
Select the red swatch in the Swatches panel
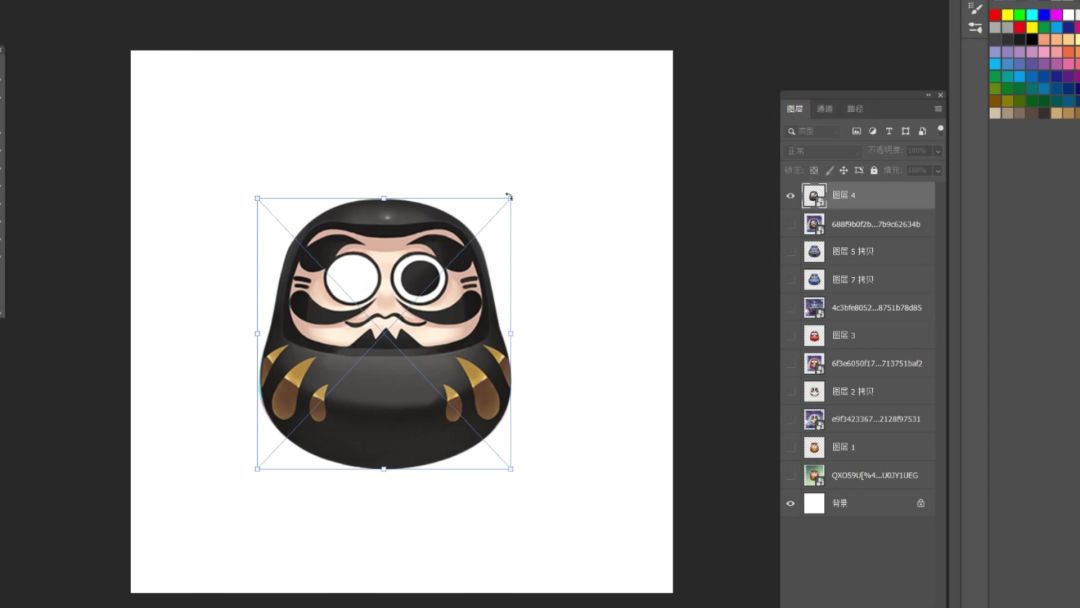point(995,15)
